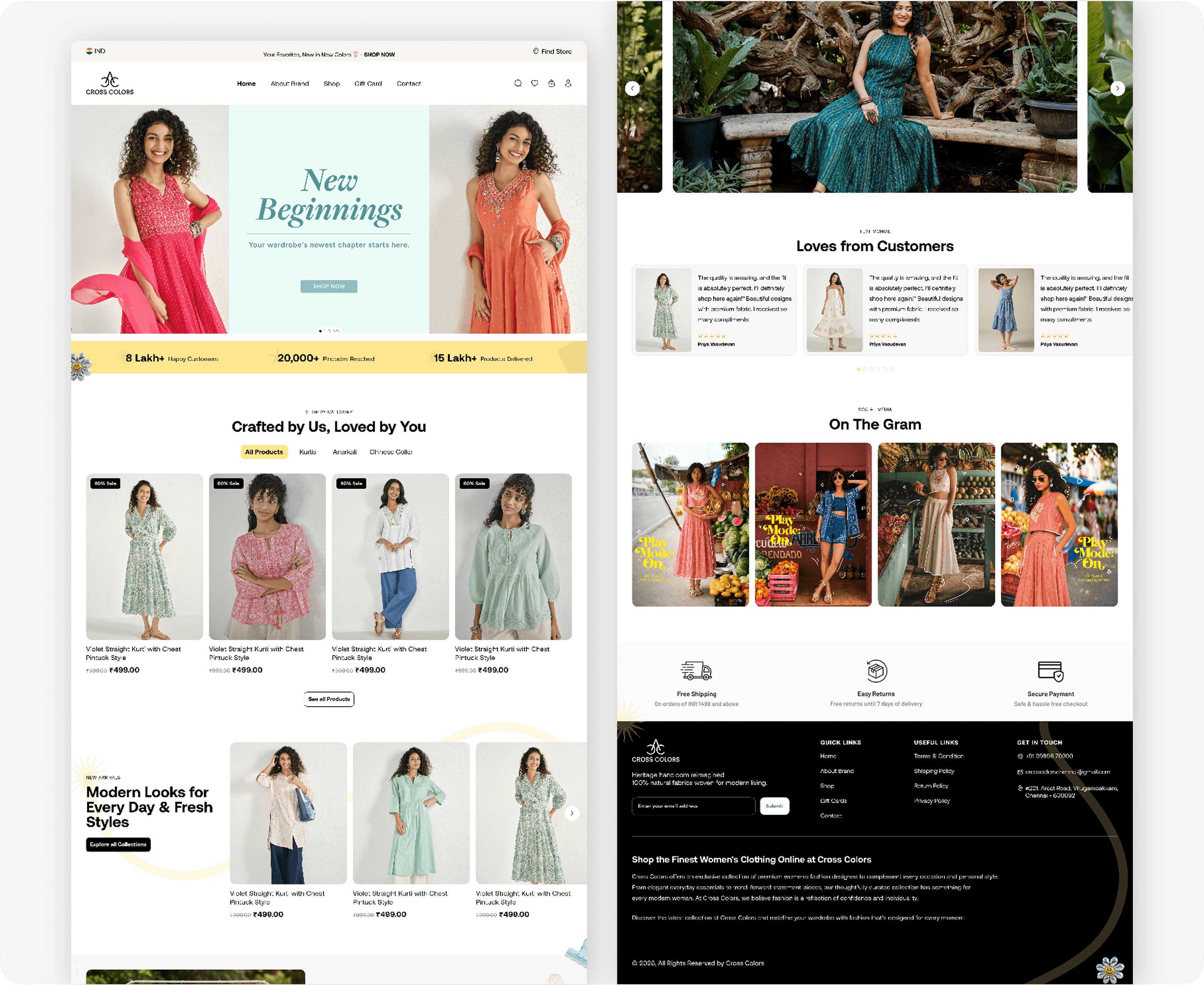The image size is (1204, 985).
Task: Open the shopping bag icon in header
Action: coord(551,83)
